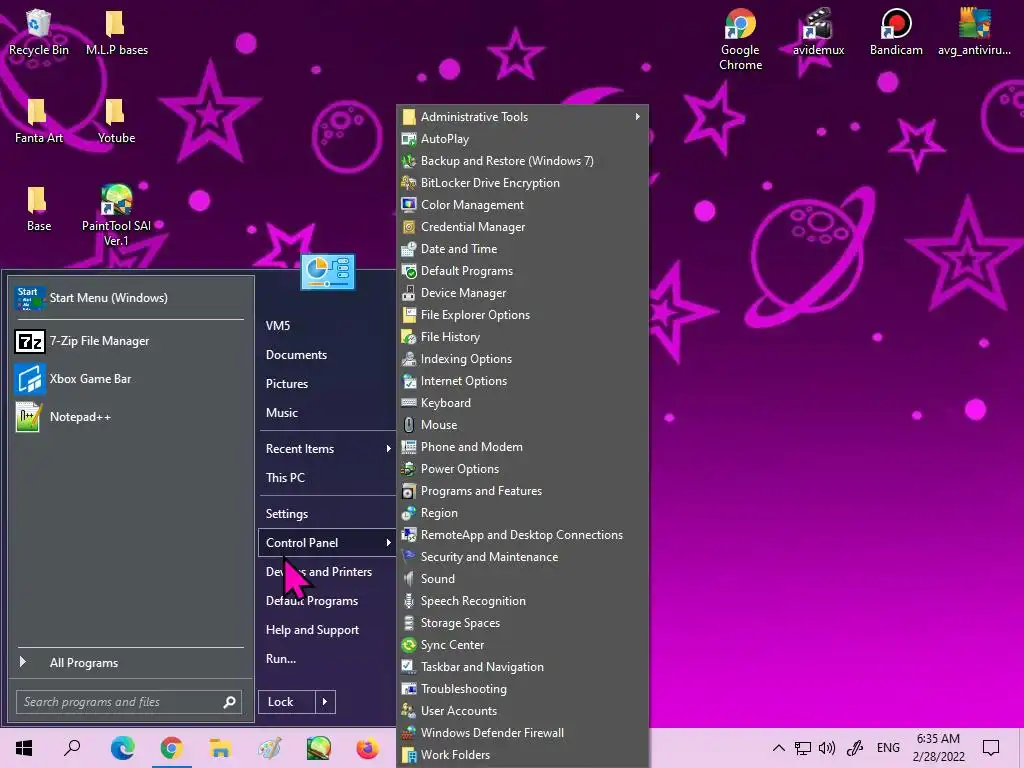This screenshot has height=768, width=1024.
Task: Click the taskbar search magnifier icon
Action: coord(72,748)
